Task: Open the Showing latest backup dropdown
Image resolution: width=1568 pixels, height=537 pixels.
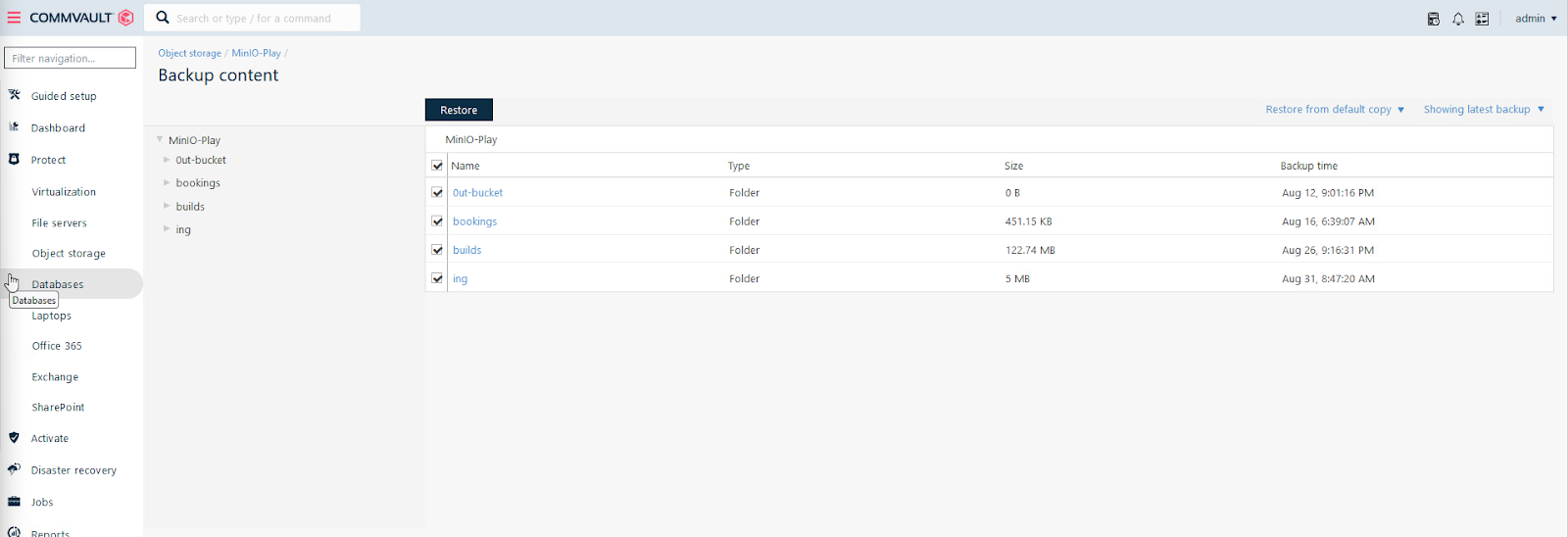Action: [1484, 110]
